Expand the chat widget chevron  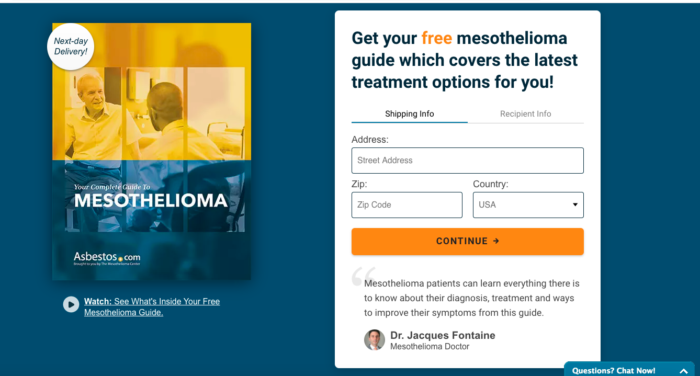683,371
